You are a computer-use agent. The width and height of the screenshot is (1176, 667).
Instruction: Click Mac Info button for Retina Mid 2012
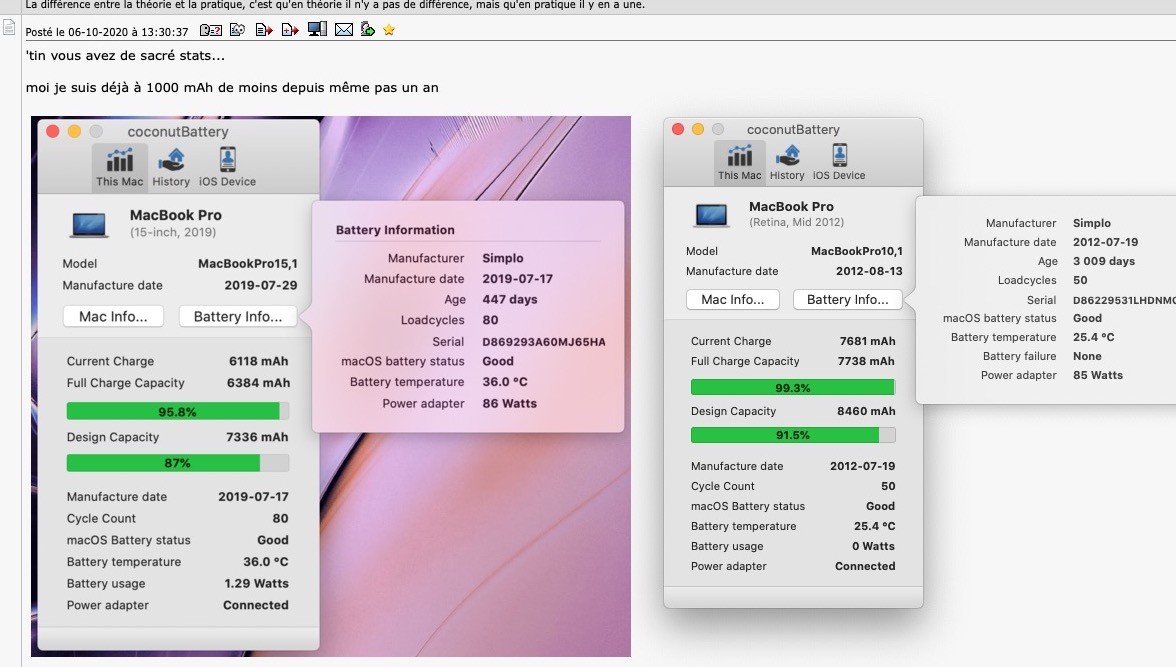coord(732,299)
